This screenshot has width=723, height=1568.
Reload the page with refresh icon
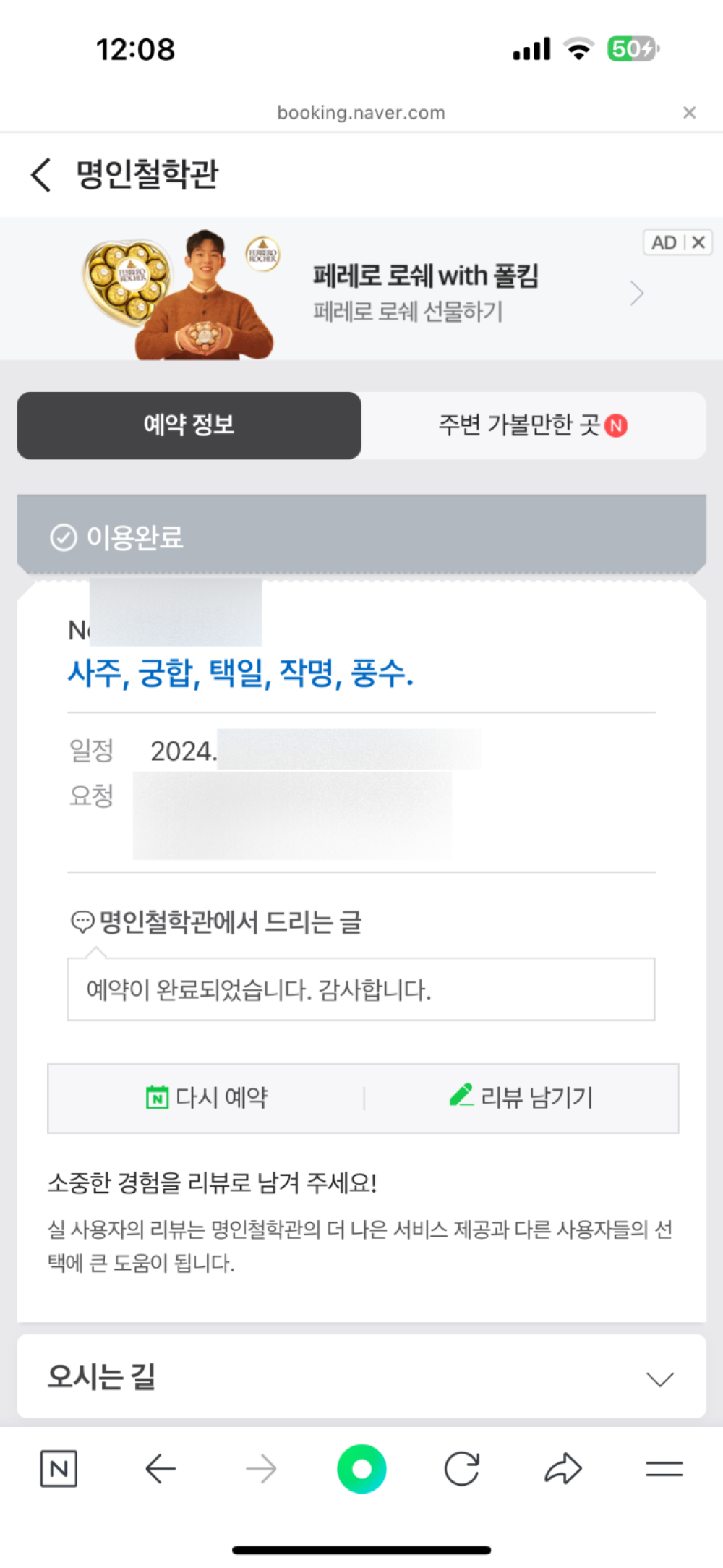click(x=462, y=1468)
